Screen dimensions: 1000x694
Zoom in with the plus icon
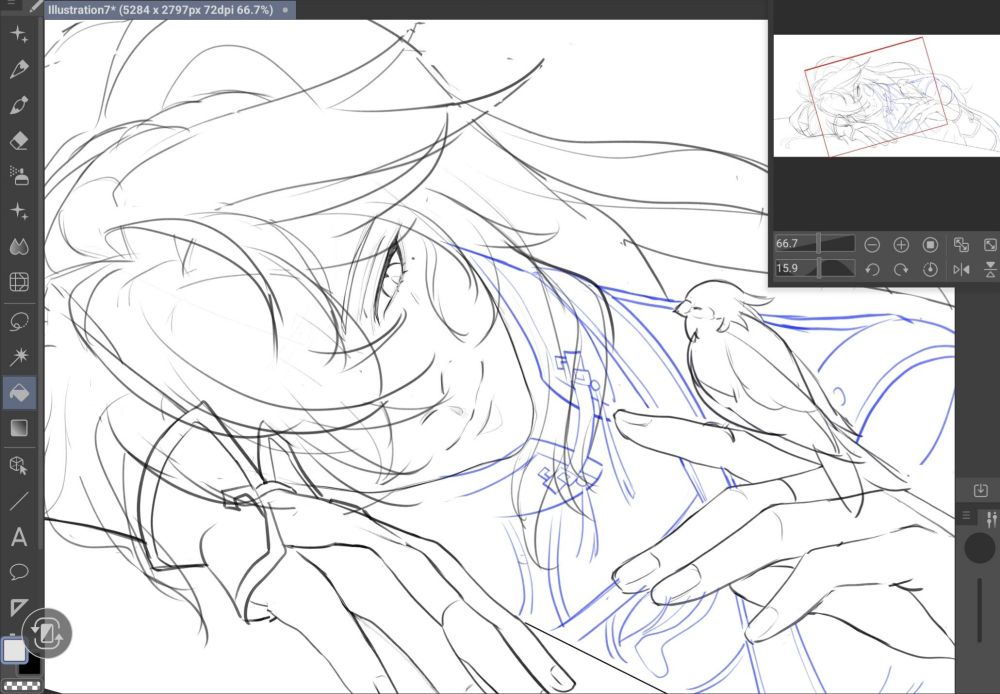point(901,244)
